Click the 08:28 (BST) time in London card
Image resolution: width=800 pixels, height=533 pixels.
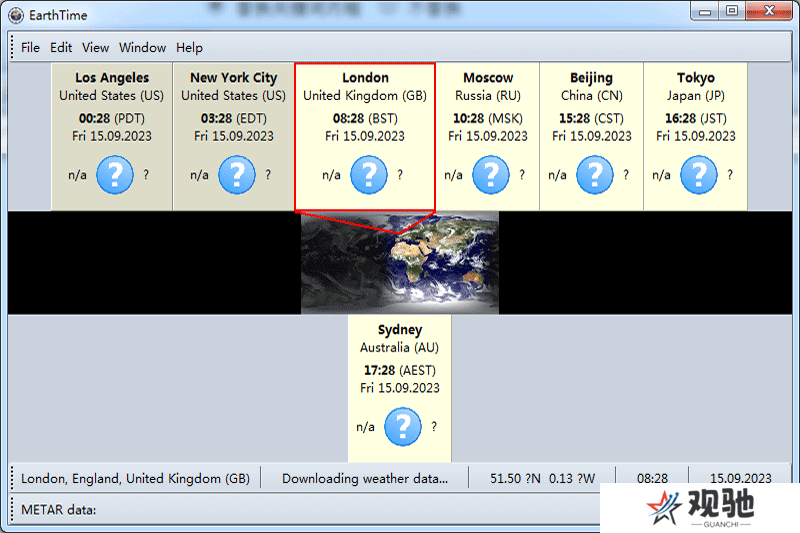pyautogui.click(x=365, y=118)
